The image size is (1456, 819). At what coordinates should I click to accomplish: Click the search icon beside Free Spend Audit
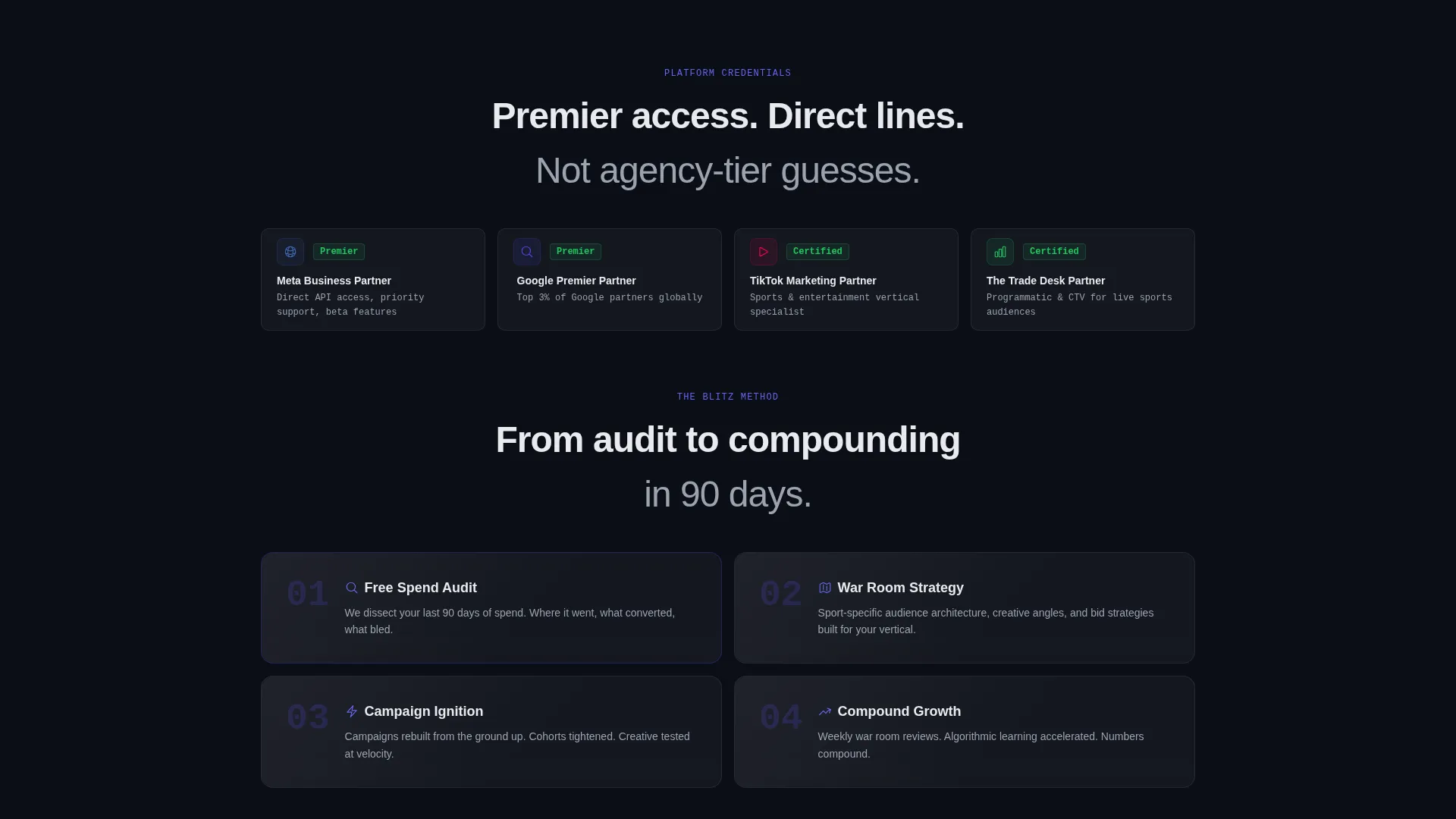click(x=351, y=588)
